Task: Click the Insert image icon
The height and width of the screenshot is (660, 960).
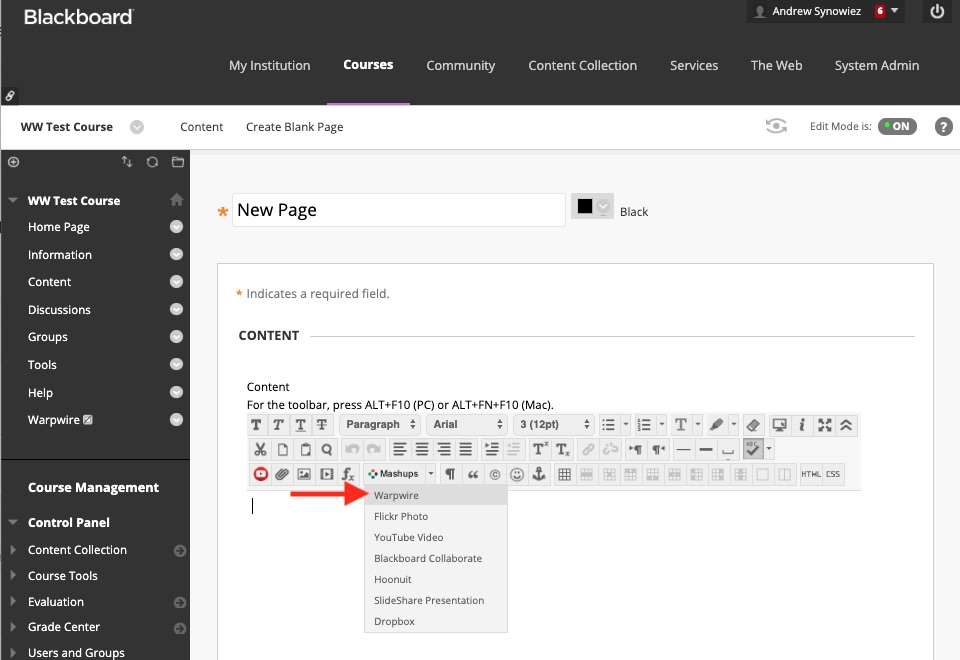Action: click(304, 474)
